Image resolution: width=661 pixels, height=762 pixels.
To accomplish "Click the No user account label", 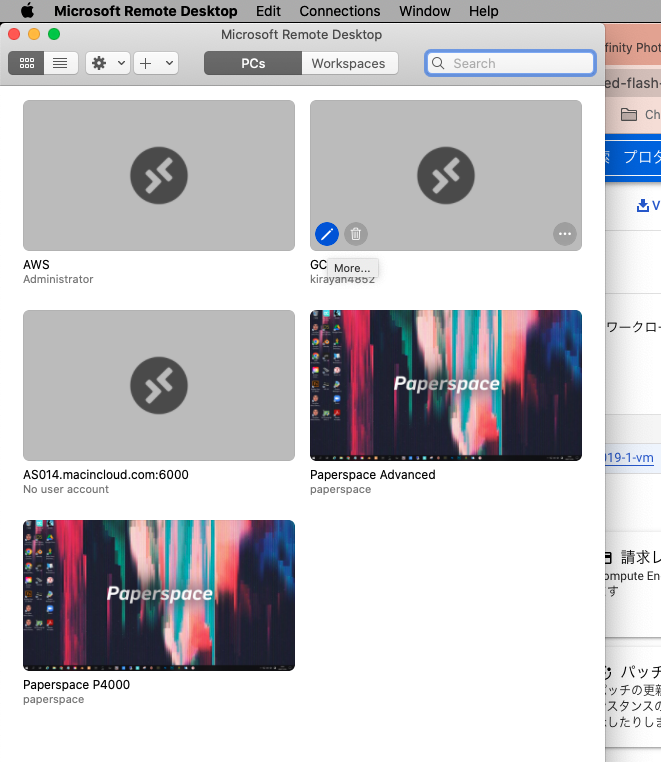I will (66, 489).
